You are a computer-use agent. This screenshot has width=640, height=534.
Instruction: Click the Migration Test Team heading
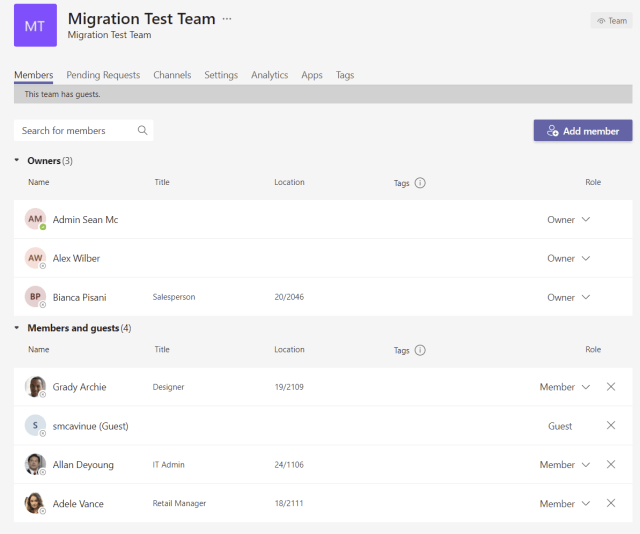(141, 19)
